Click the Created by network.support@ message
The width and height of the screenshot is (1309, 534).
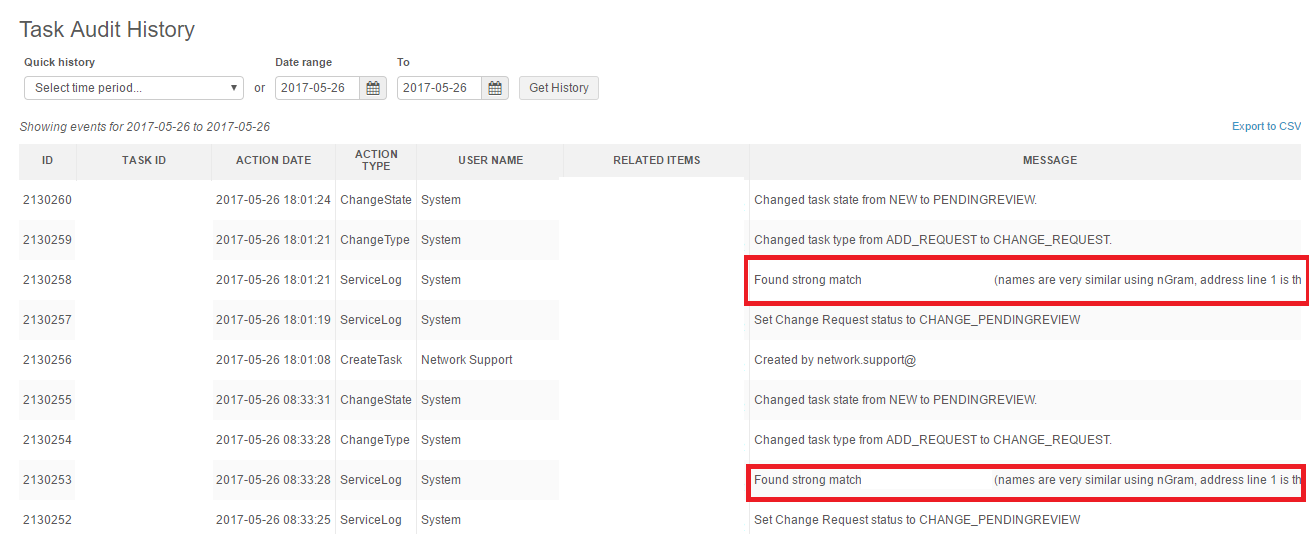[x=834, y=360]
